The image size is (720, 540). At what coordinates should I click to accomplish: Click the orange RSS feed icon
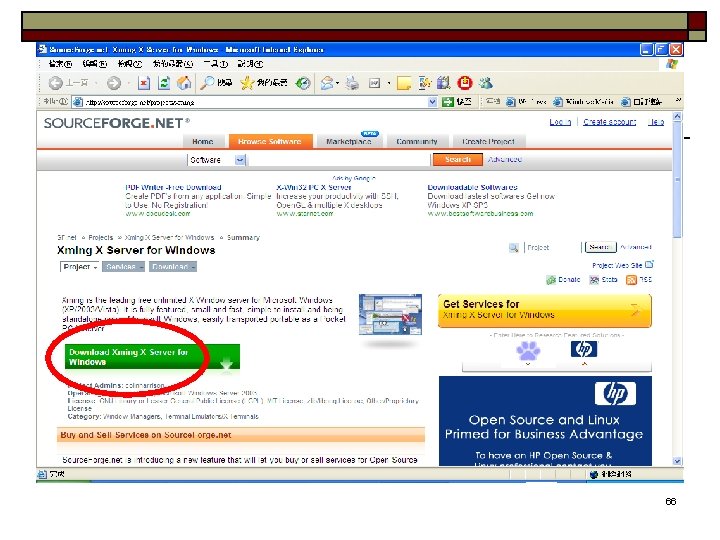[631, 280]
